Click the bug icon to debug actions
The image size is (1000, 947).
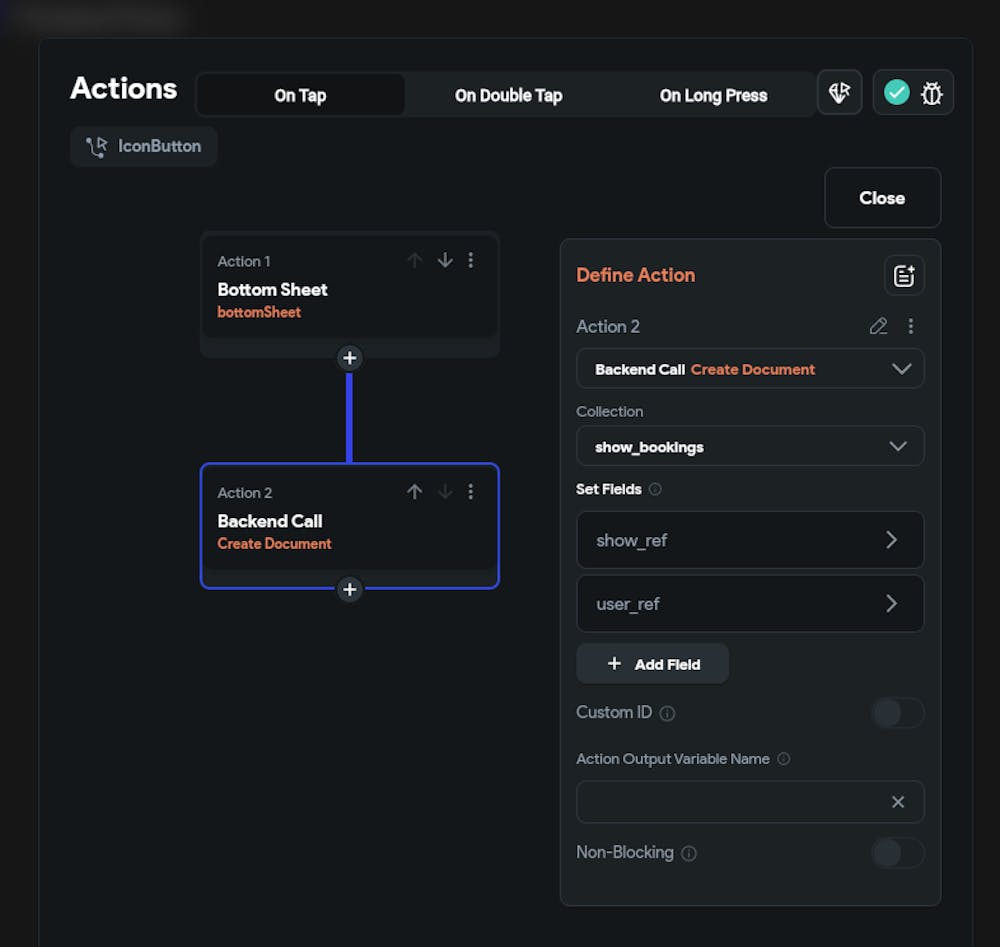click(x=931, y=92)
